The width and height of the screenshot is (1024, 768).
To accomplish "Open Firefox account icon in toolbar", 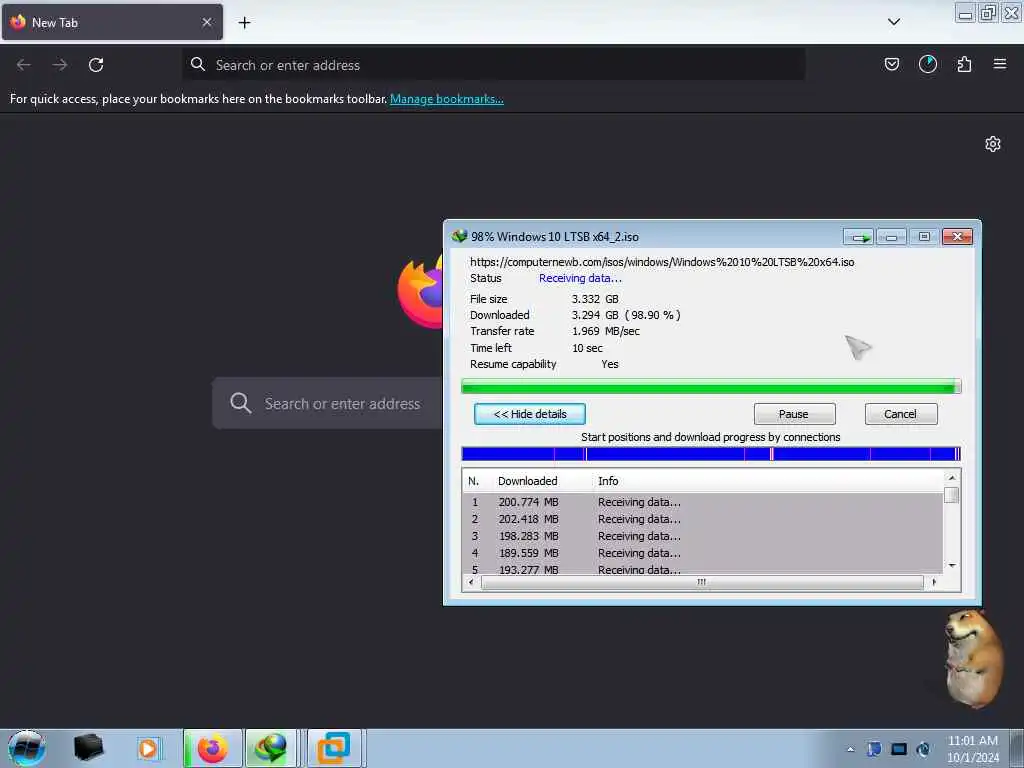I will [x=927, y=64].
